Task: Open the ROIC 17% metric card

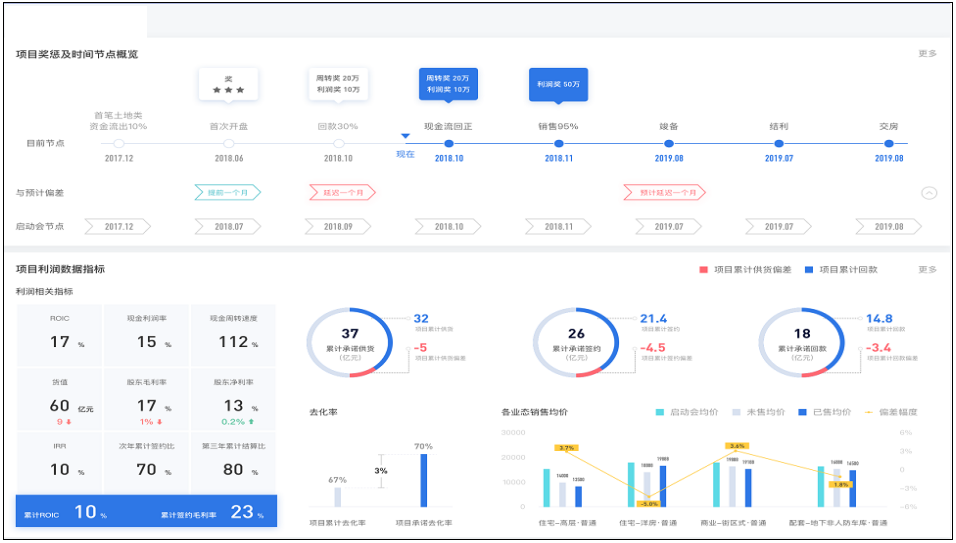Action: [x=59, y=336]
